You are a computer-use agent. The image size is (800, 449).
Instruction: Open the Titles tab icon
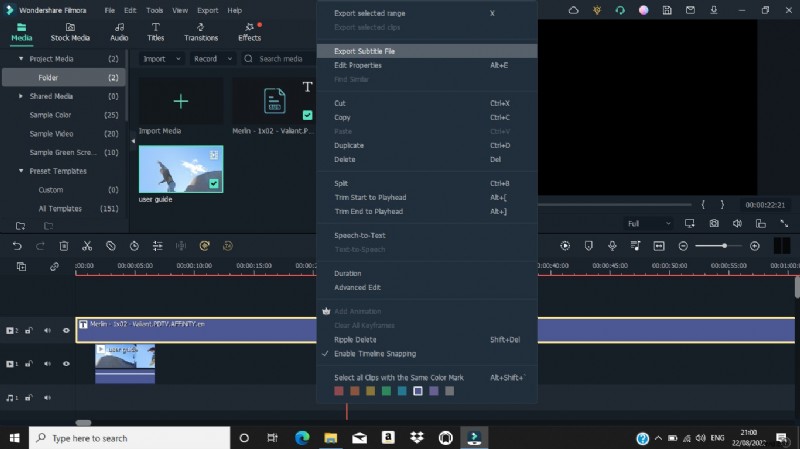(x=156, y=31)
